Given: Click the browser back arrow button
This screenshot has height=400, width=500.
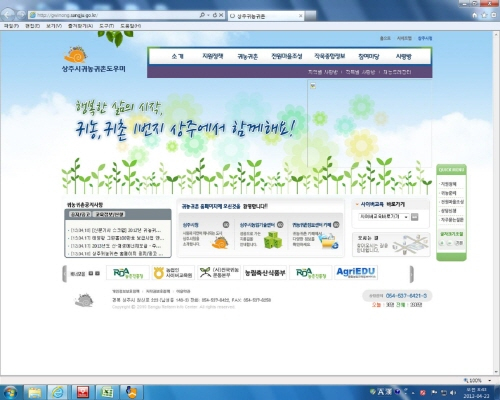Looking at the screenshot, I should (x=7, y=14).
